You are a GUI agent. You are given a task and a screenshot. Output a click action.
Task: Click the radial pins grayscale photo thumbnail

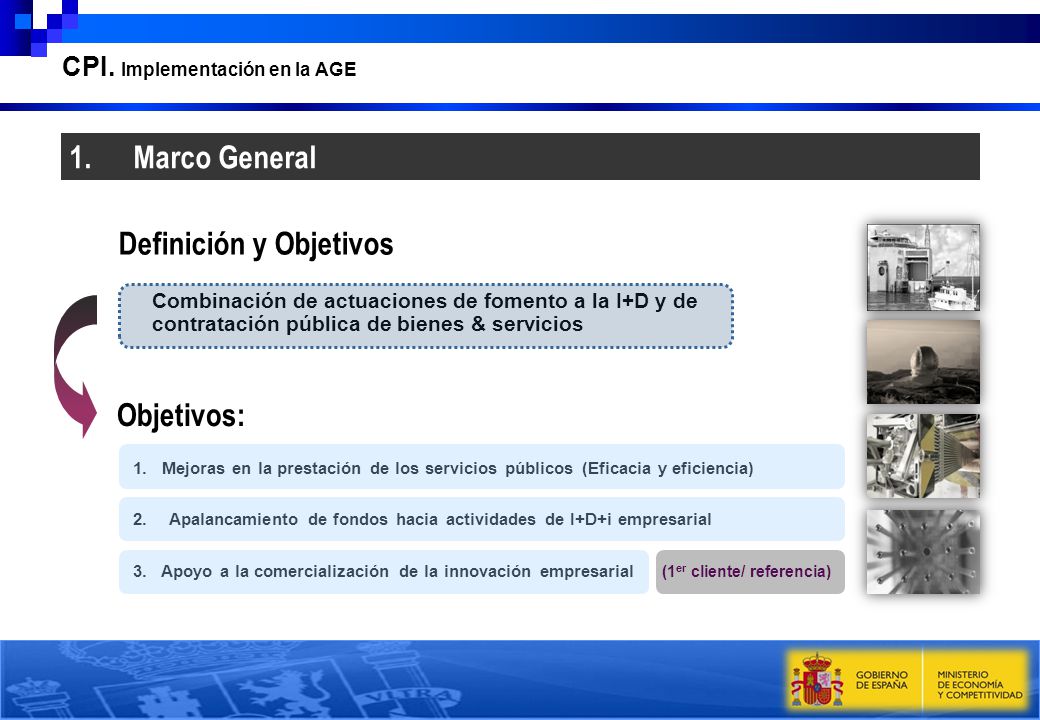click(923, 552)
